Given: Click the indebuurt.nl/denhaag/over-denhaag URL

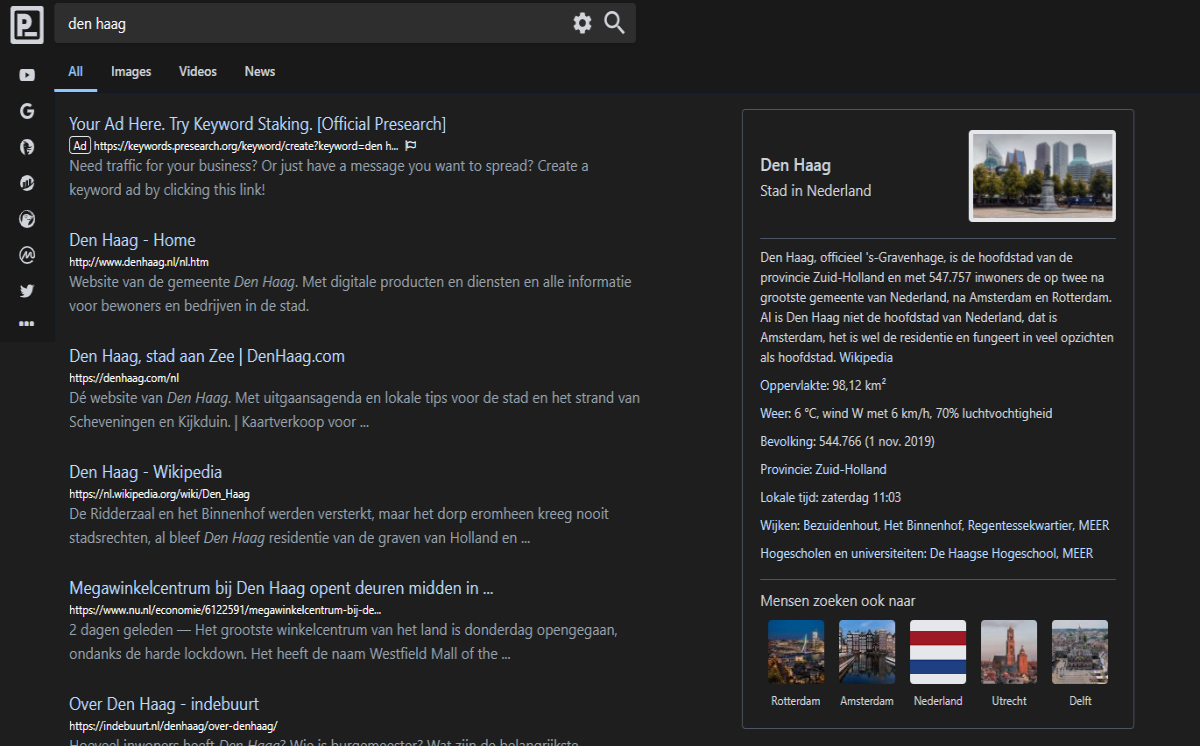Looking at the screenshot, I should click(x=173, y=726).
